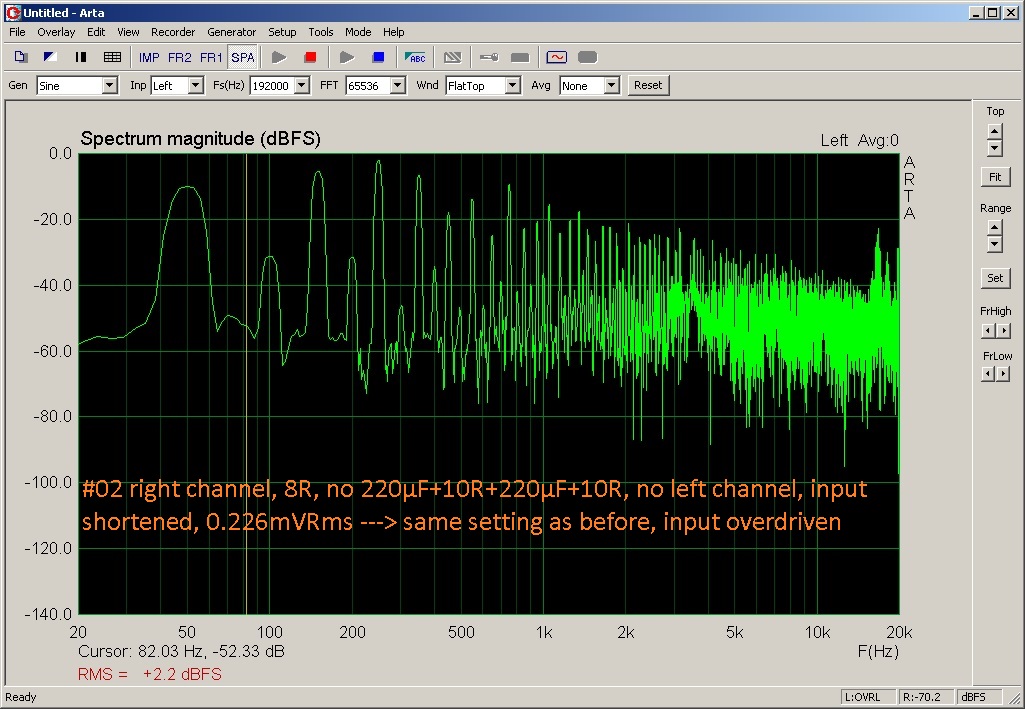1025x709 pixels.
Task: Click the gray rectangle toolbar icon
Action: [520, 58]
